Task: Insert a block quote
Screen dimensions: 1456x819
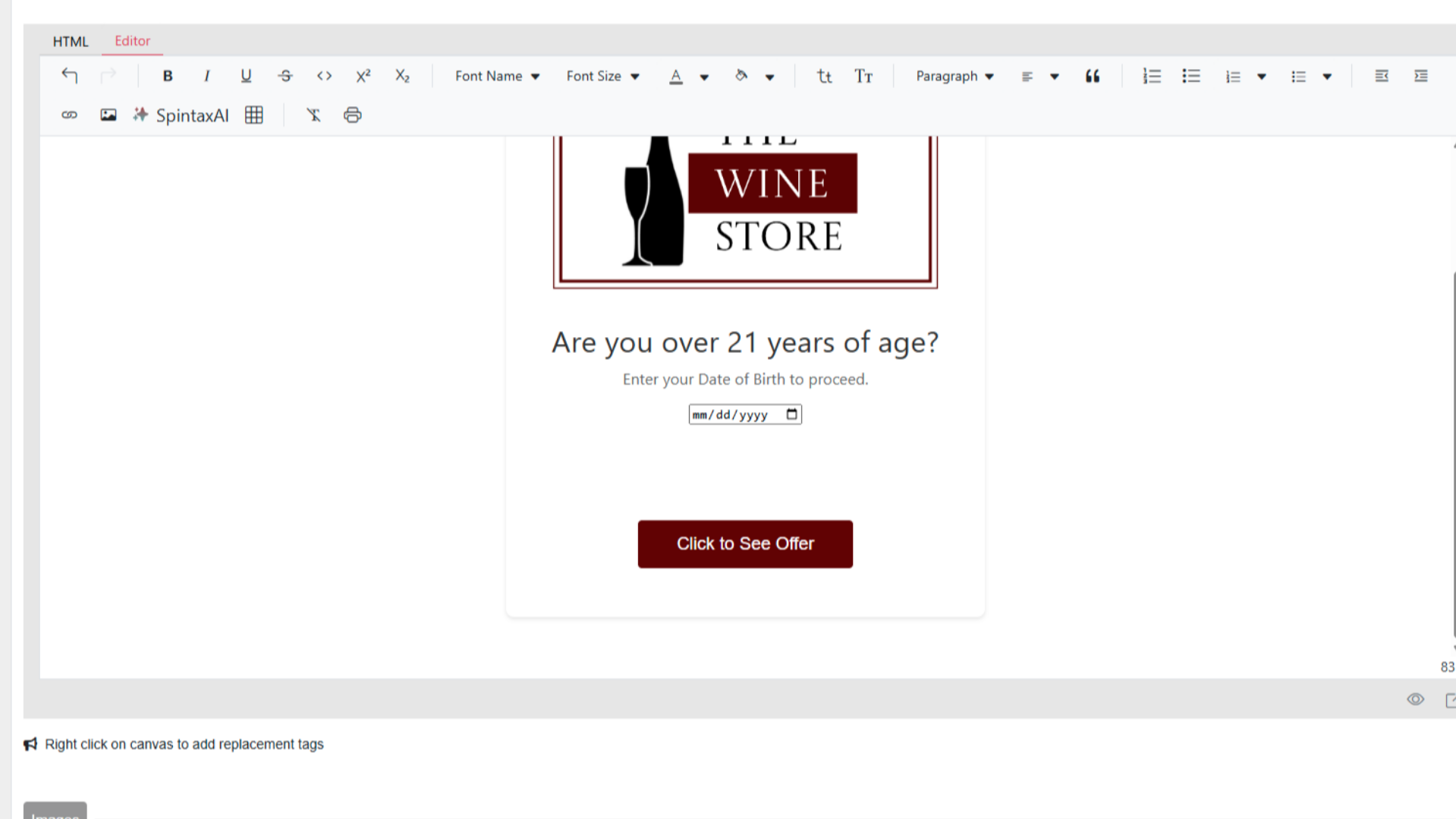Action: [x=1093, y=76]
